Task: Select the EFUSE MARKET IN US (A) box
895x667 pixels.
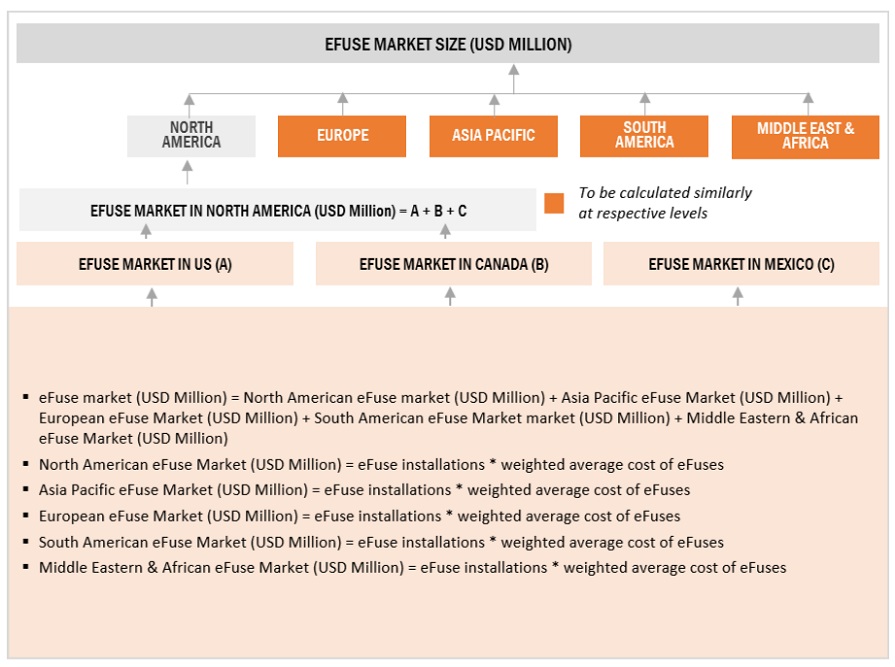Action: pos(155,264)
